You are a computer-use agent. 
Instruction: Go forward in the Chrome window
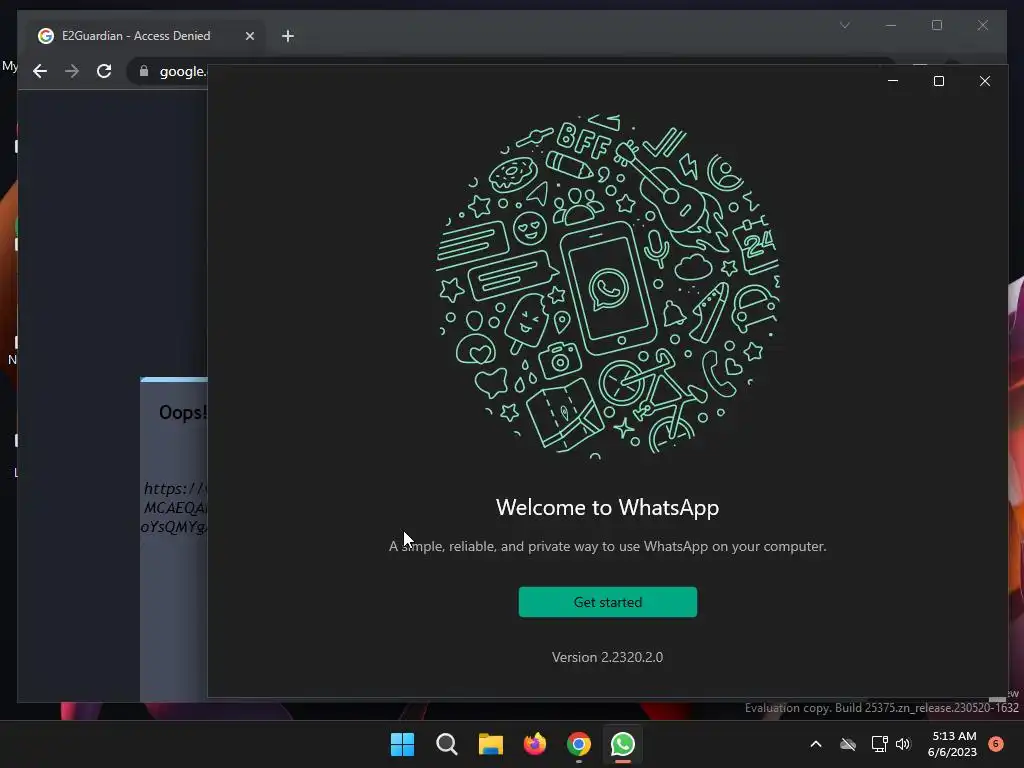(72, 71)
